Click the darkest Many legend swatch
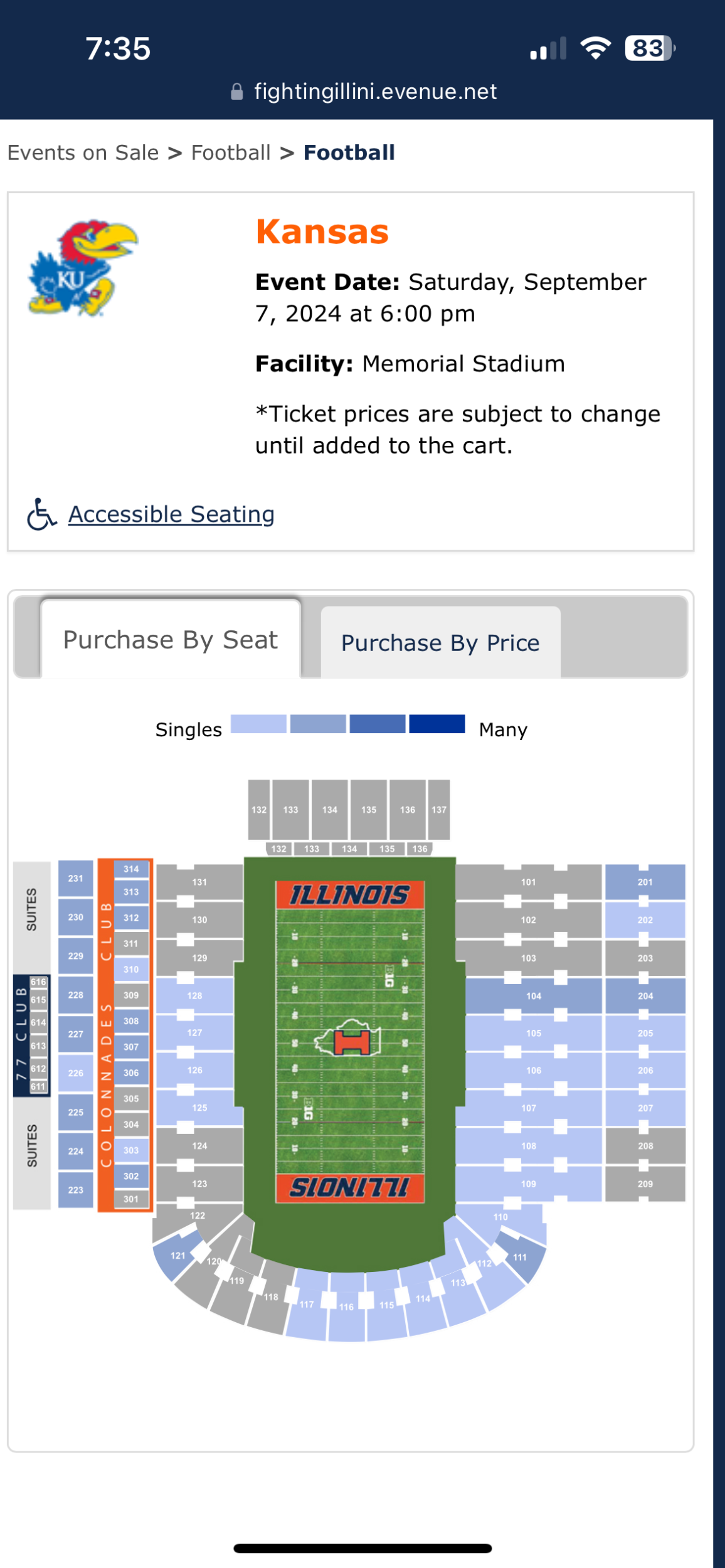The height and width of the screenshot is (1568, 725). [x=437, y=724]
